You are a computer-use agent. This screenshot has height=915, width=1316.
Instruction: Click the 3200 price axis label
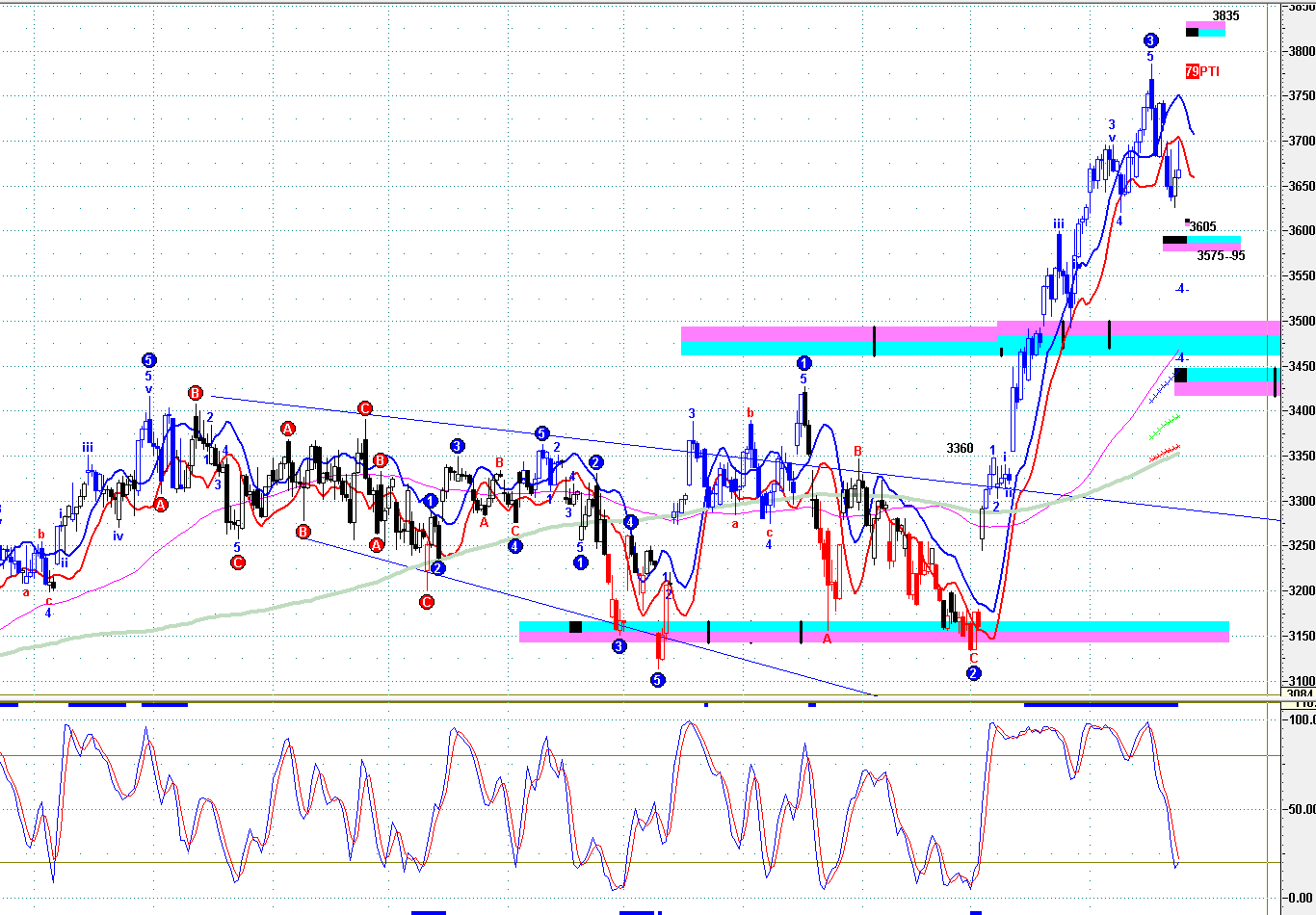1301,591
